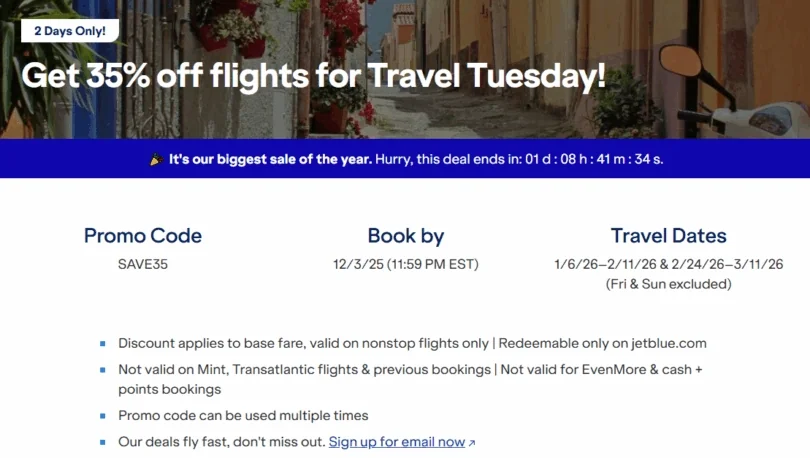The width and height of the screenshot is (810, 458).
Task: Select the "Get 35% off flights" headline
Action: 313,76
